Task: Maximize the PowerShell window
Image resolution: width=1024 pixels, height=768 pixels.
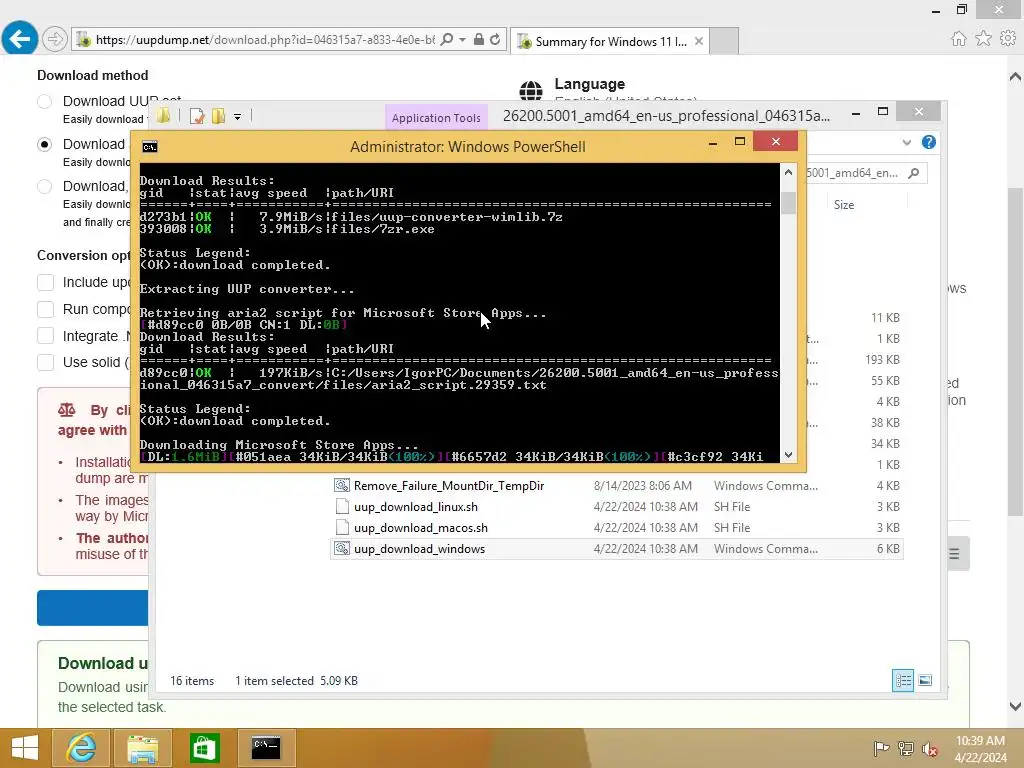Action: click(740, 142)
